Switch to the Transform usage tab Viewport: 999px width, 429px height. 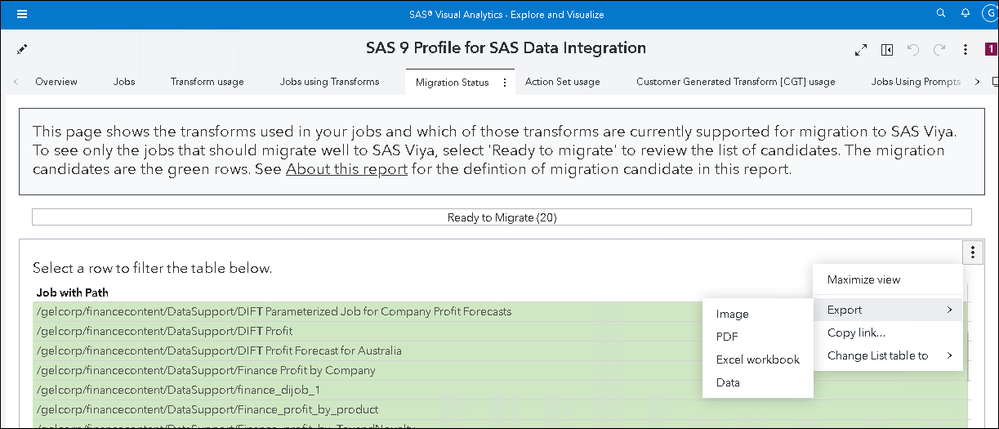click(207, 82)
